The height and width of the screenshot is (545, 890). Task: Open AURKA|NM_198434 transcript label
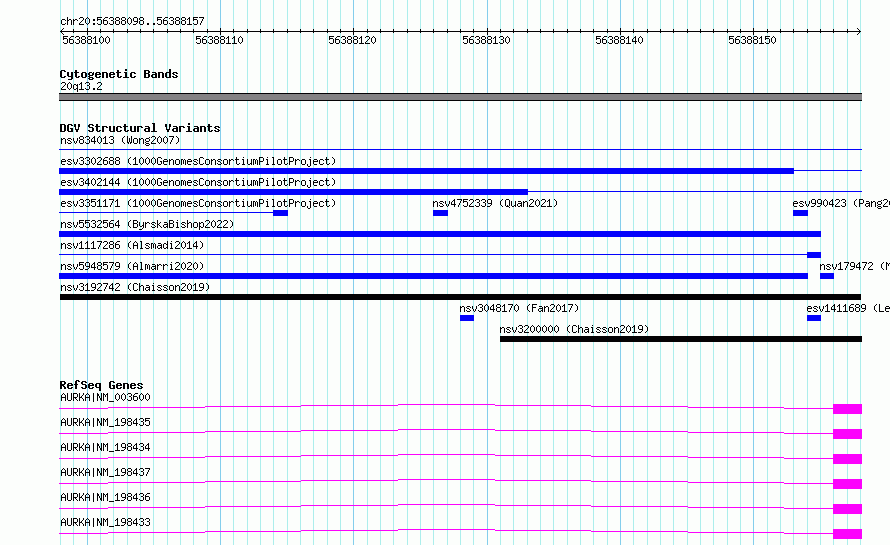[x=106, y=447]
